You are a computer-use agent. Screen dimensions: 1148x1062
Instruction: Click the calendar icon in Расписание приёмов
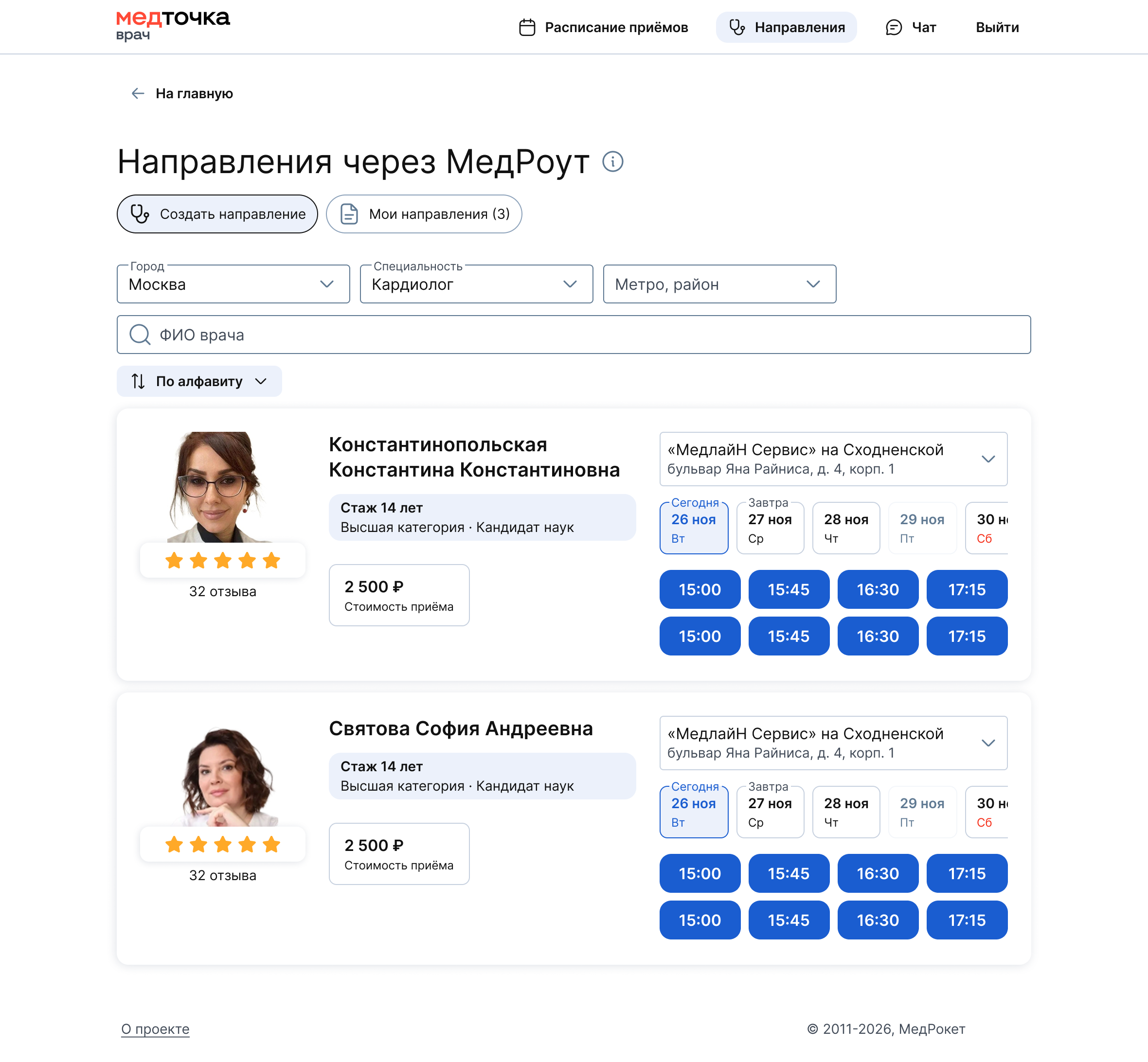(x=527, y=27)
